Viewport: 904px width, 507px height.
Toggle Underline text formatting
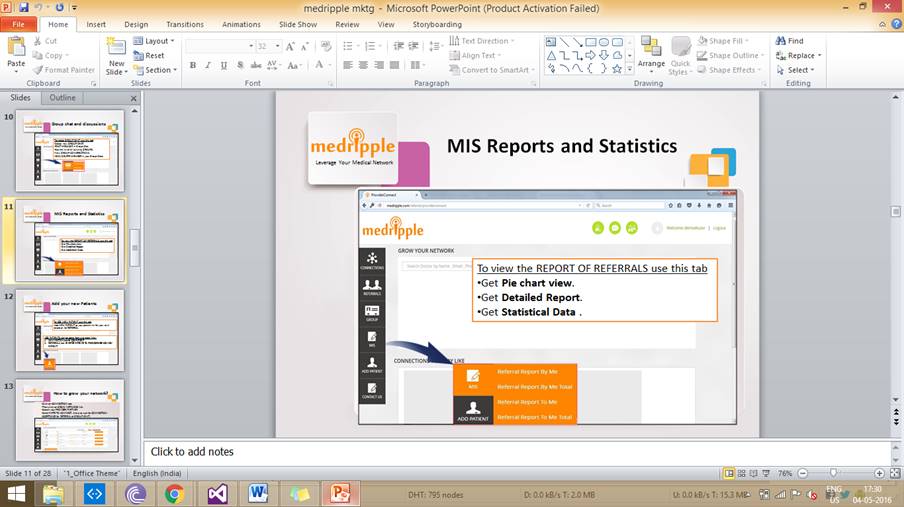[224, 65]
